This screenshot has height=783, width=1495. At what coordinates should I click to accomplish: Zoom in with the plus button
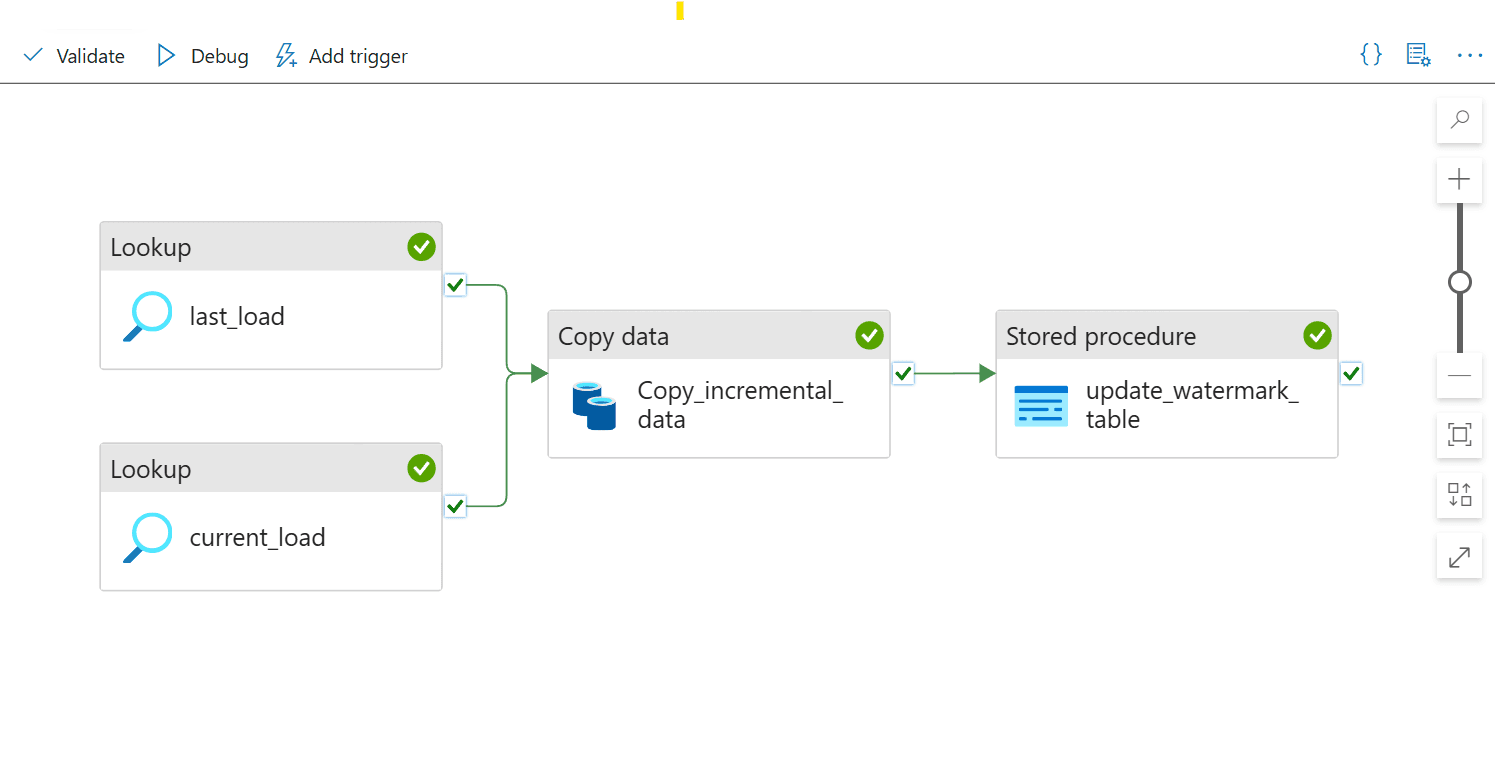(x=1459, y=180)
